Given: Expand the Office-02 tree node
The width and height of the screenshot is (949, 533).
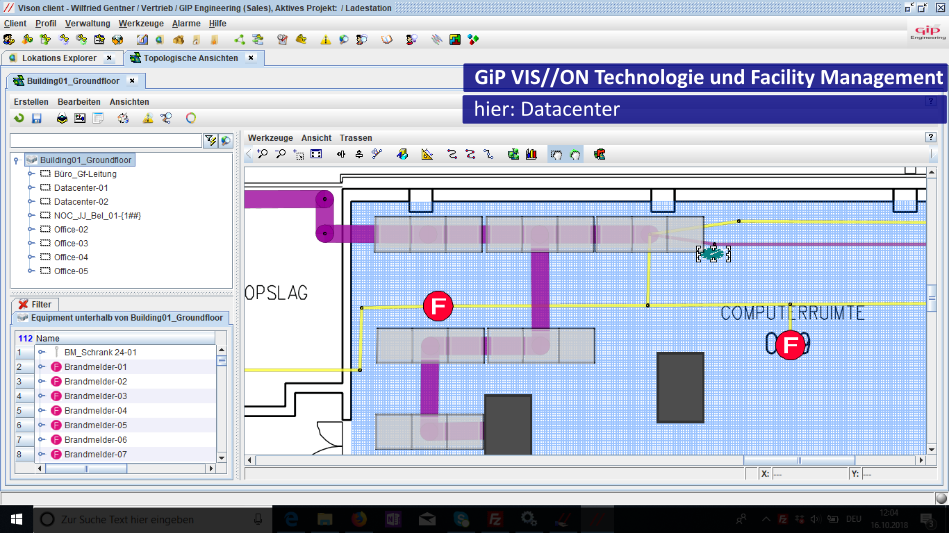Looking at the screenshot, I should [31, 229].
